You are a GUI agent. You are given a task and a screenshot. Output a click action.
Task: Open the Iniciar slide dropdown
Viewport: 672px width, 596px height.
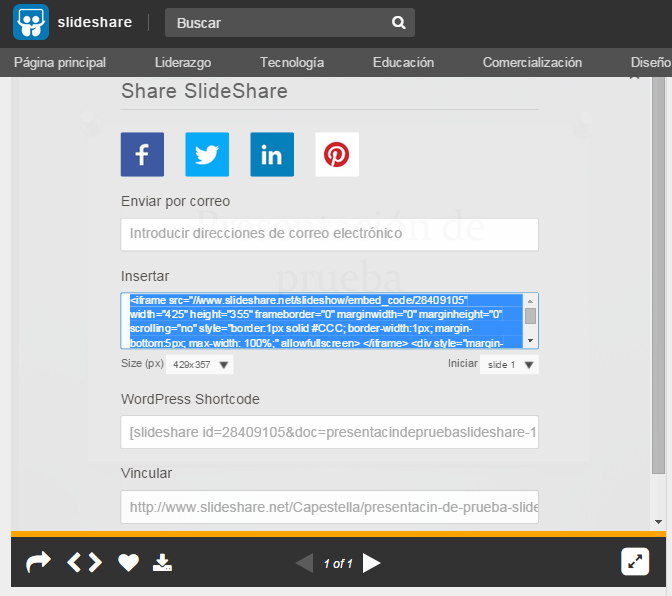tap(509, 365)
